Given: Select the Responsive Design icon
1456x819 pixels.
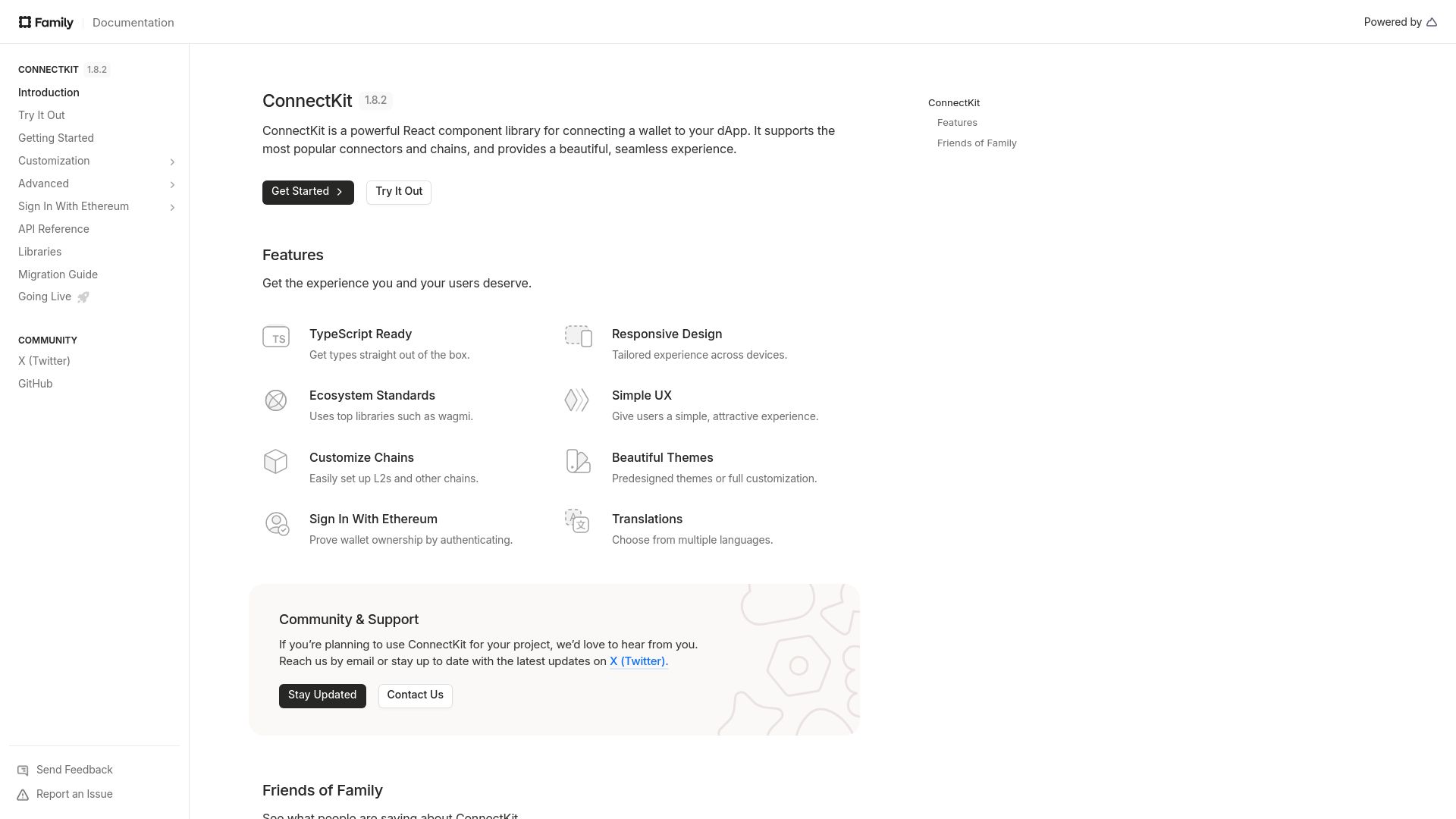Looking at the screenshot, I should click(578, 337).
